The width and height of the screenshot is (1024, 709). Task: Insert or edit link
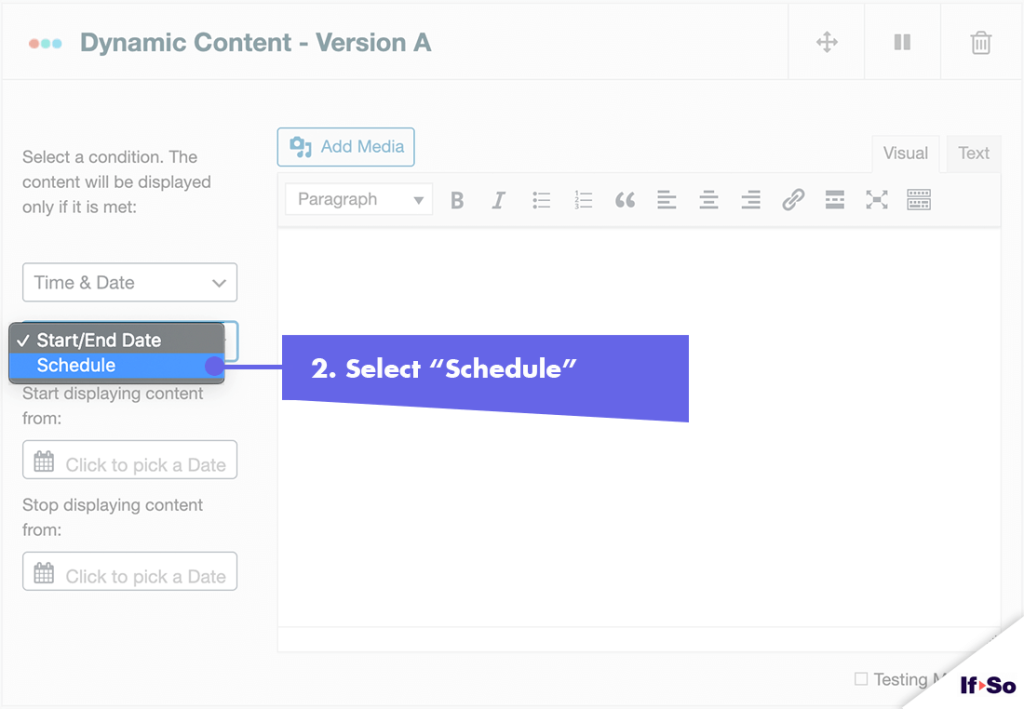(x=793, y=200)
